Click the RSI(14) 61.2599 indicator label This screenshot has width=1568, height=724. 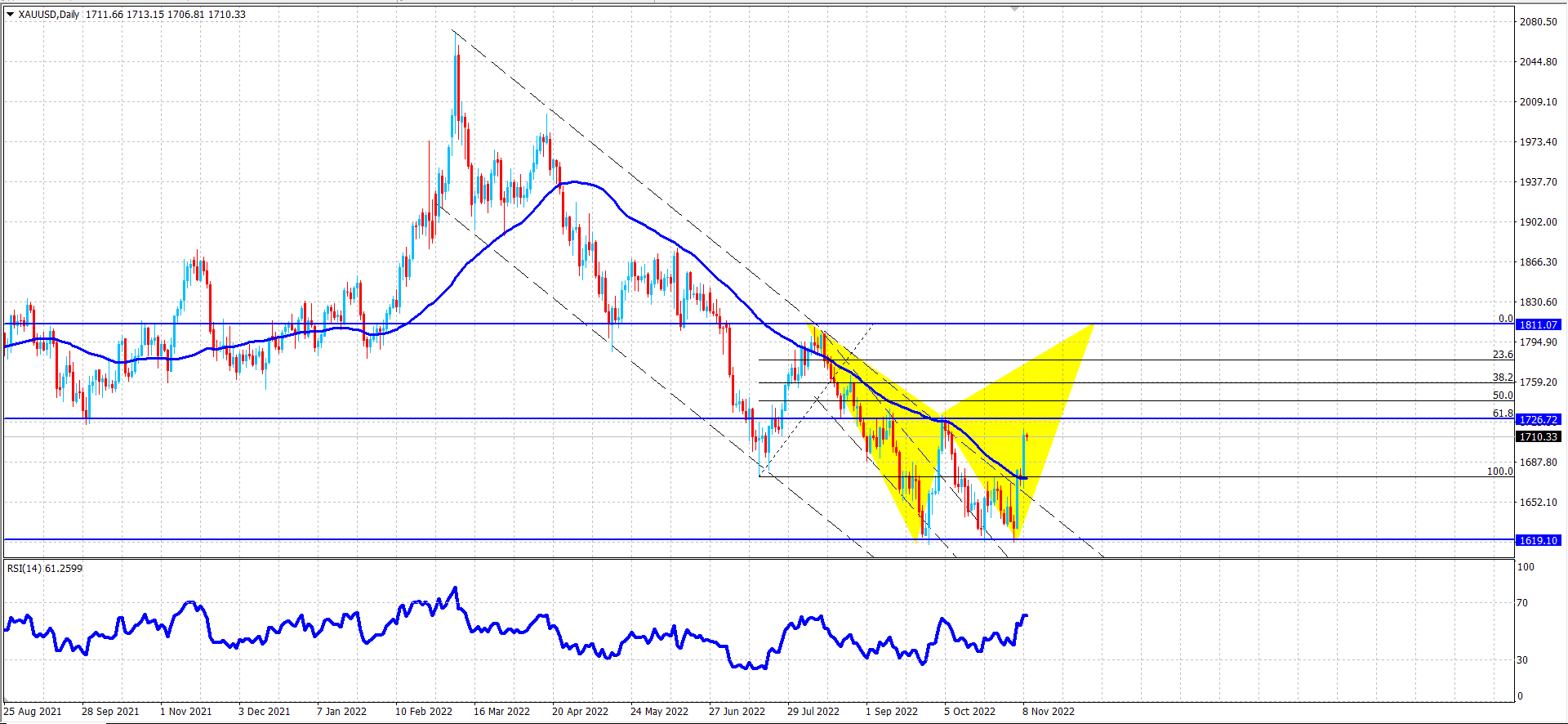(45, 568)
